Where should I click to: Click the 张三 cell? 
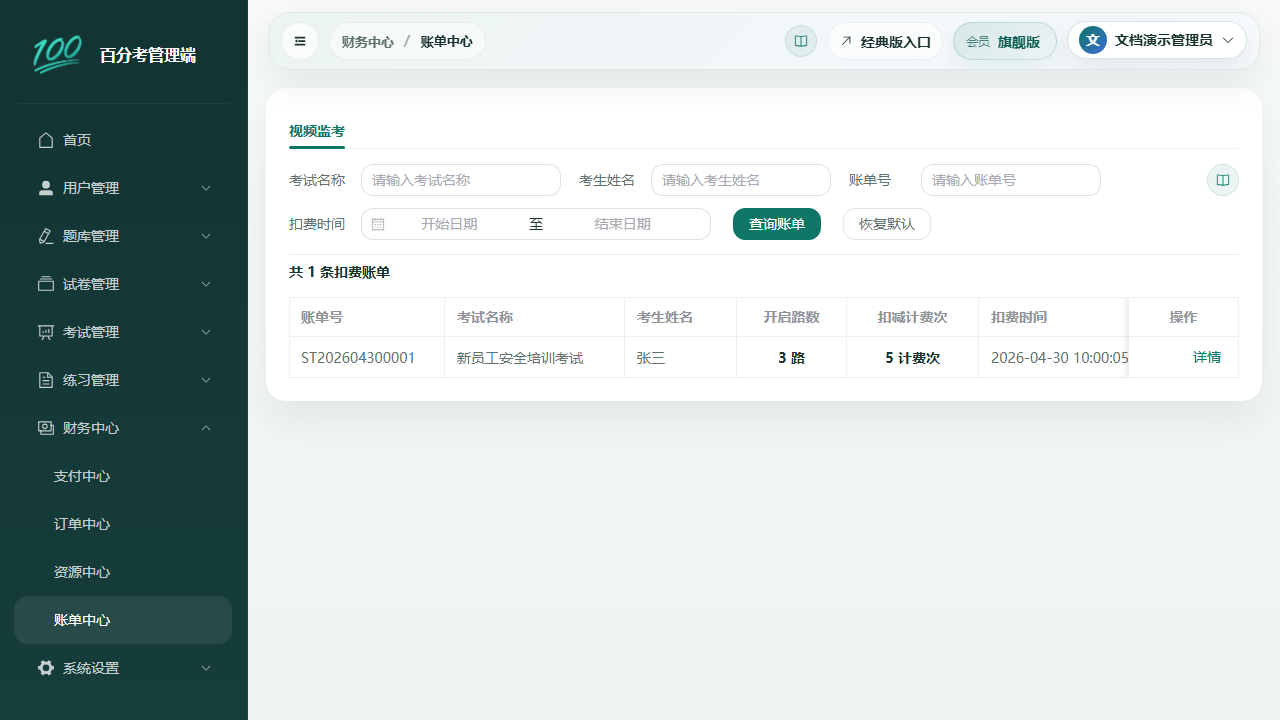[x=681, y=357]
